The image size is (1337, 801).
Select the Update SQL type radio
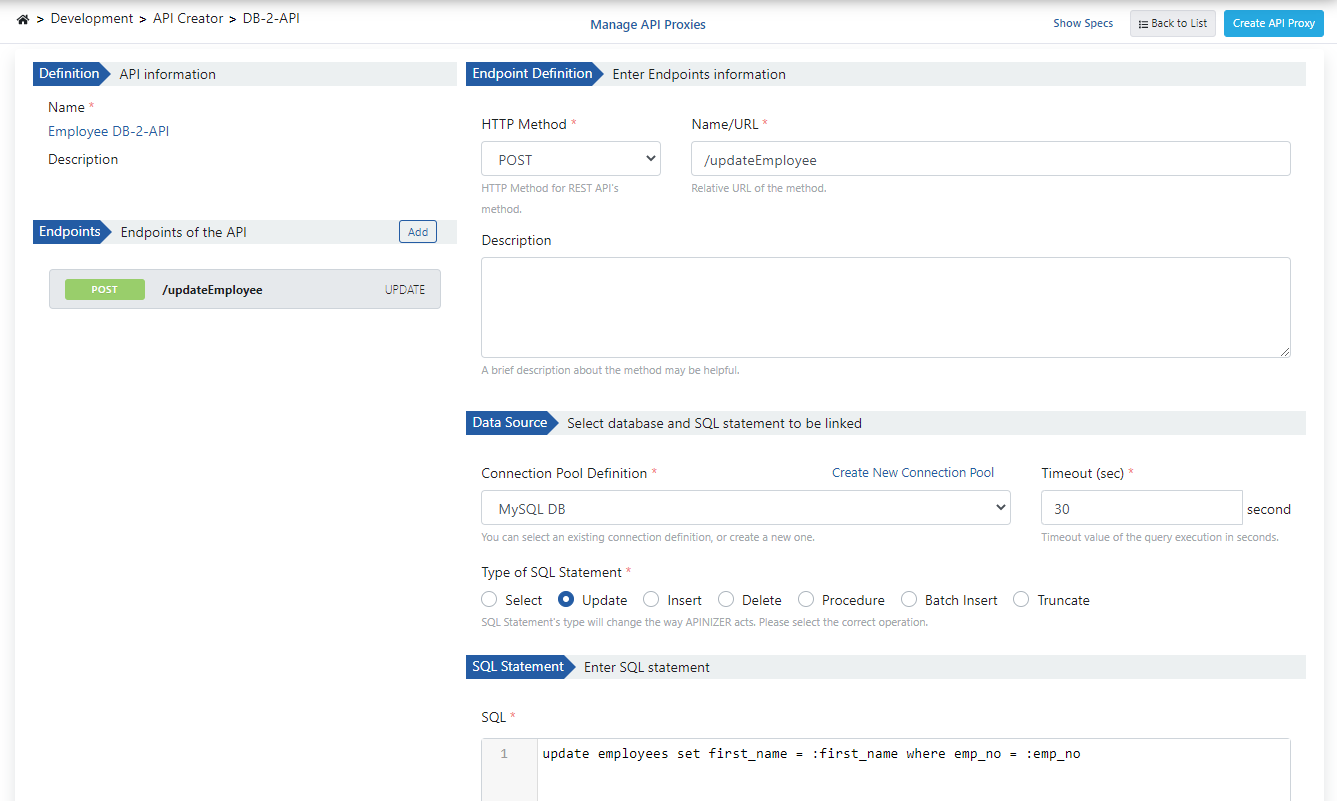point(566,600)
